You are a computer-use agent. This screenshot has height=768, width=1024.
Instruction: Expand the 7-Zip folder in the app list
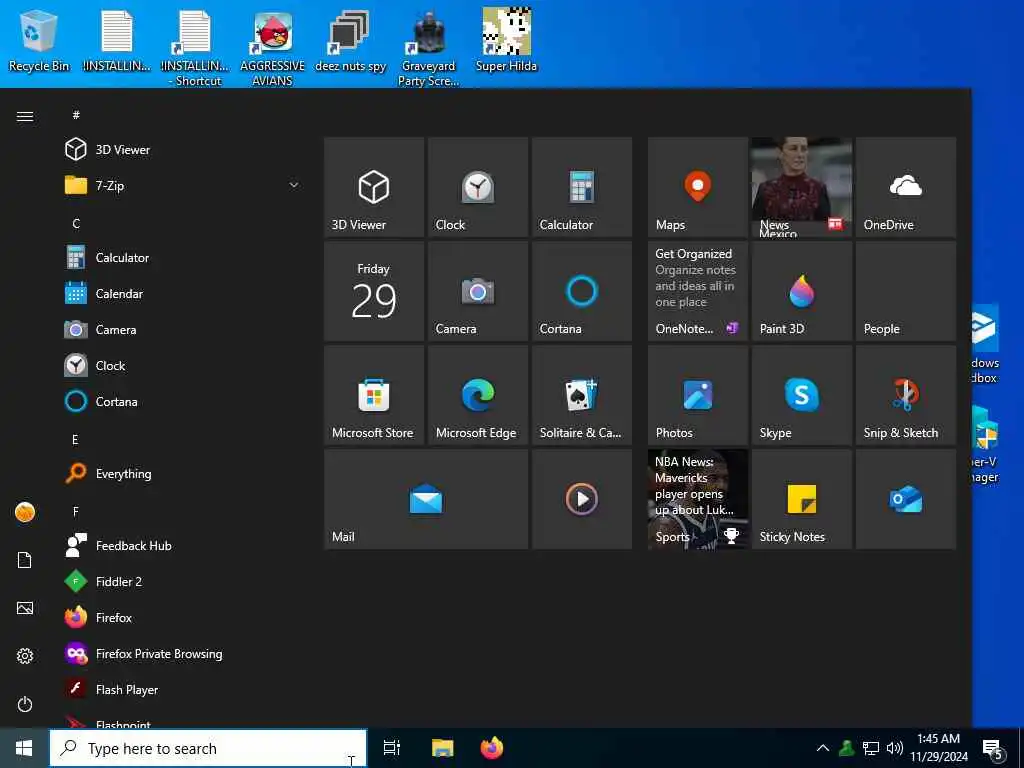[x=183, y=185]
